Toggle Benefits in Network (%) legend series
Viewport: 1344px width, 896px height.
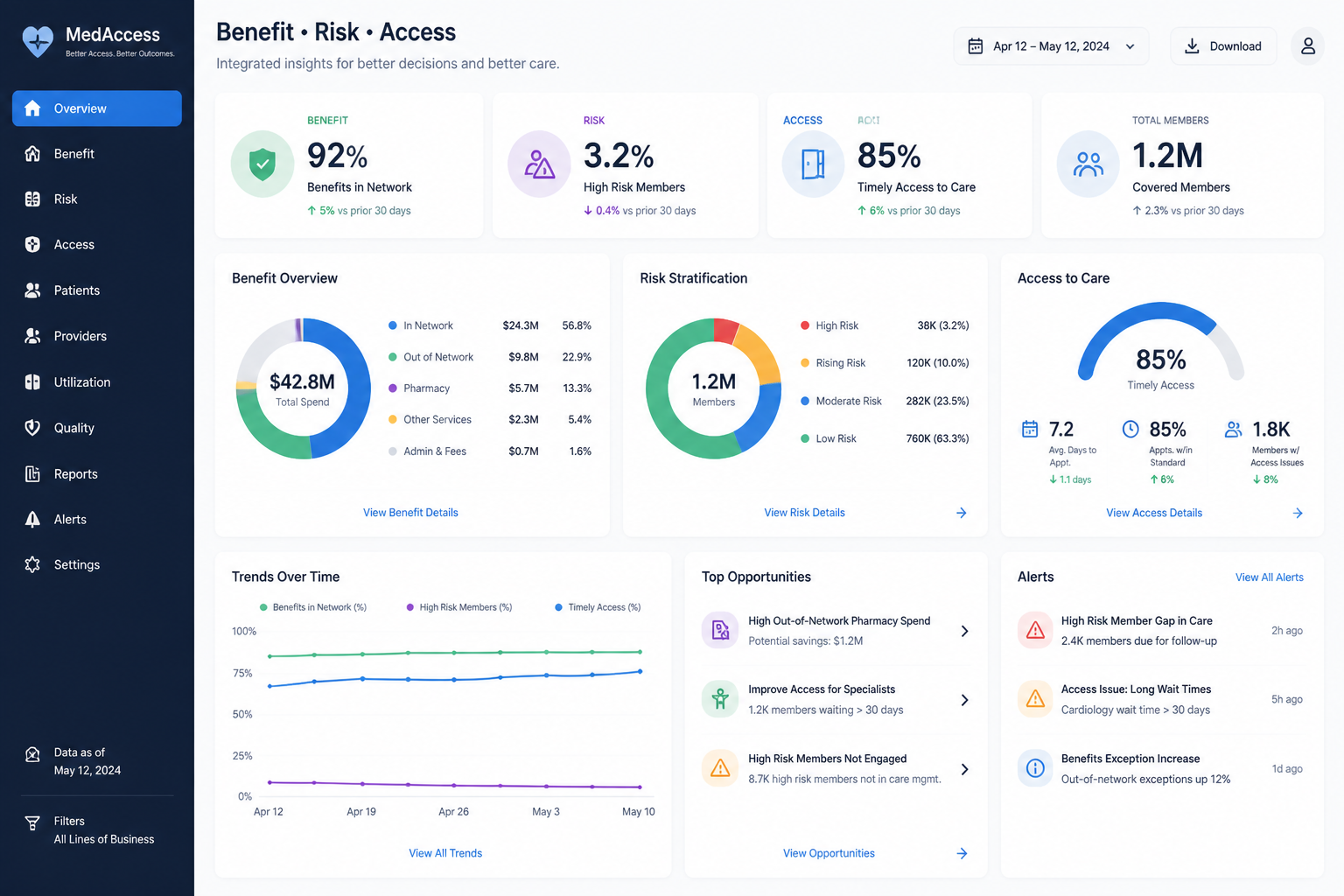313,607
